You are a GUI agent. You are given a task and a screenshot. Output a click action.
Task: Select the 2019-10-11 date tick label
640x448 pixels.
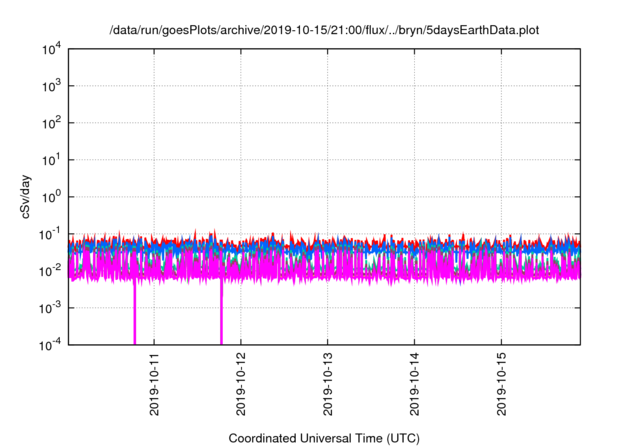pyautogui.click(x=154, y=384)
